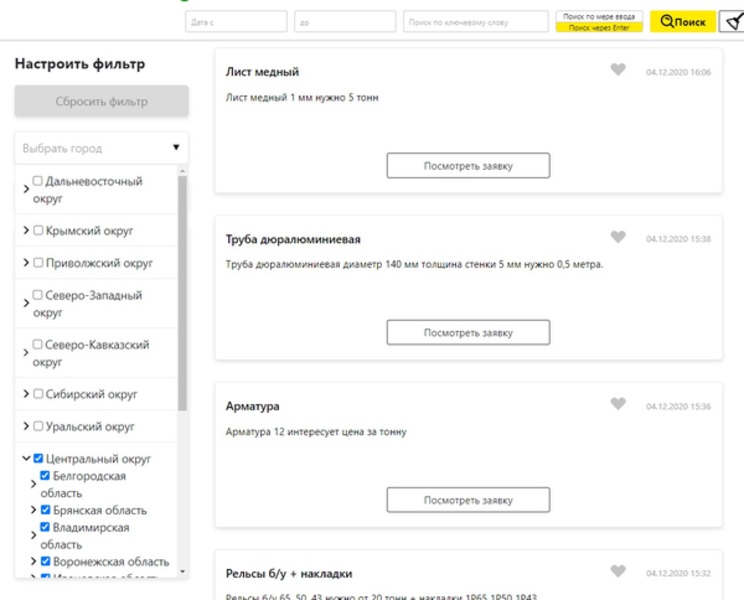The image size is (744, 600).
Task: Uncheck Центральный округ checkbox
Action: pos(38,458)
